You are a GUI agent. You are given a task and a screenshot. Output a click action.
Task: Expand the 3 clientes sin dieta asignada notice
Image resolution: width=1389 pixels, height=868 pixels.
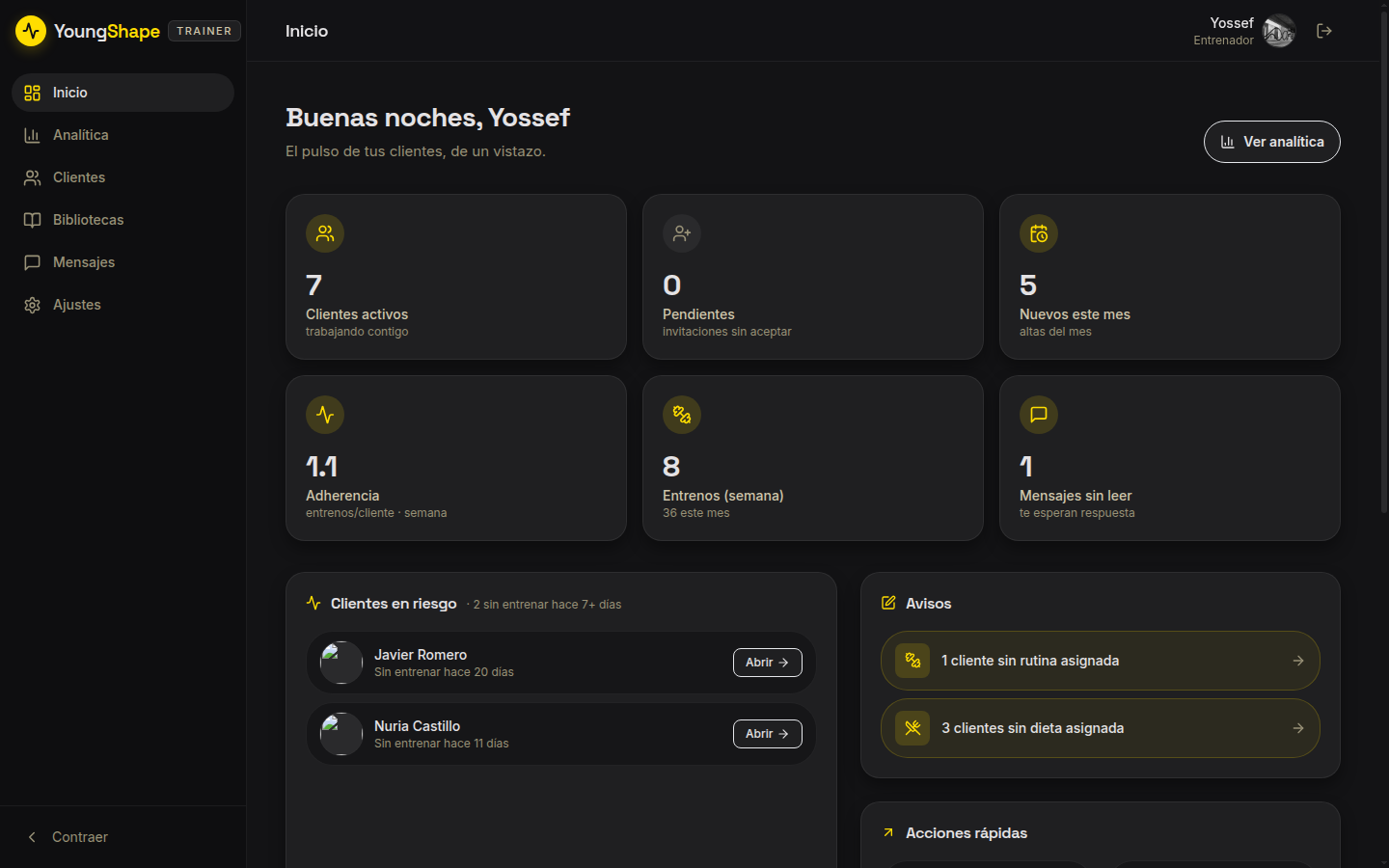point(1101,728)
